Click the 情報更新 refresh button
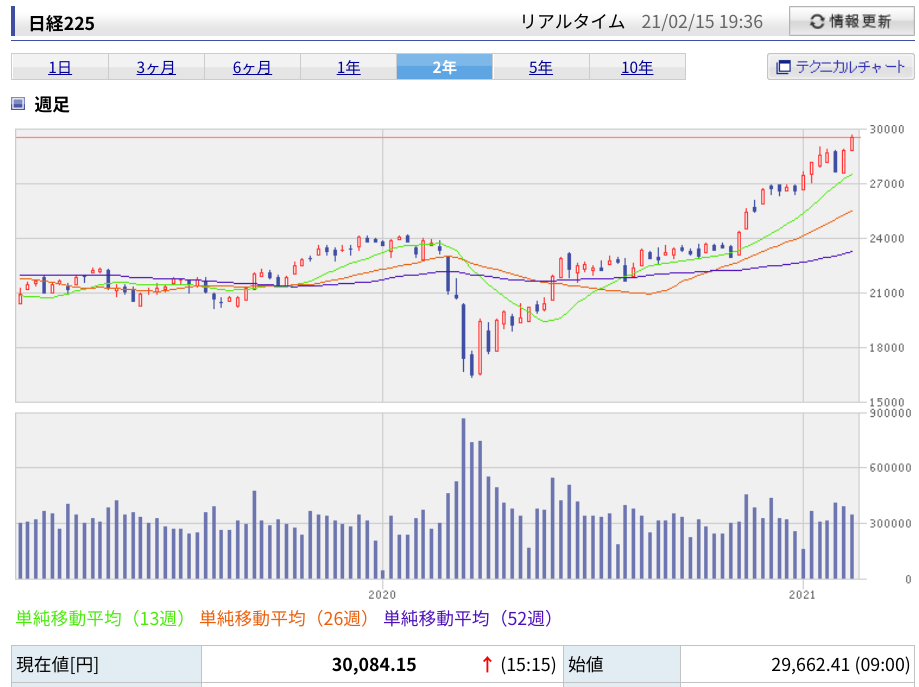Image resolution: width=919 pixels, height=687 pixels. [851, 22]
